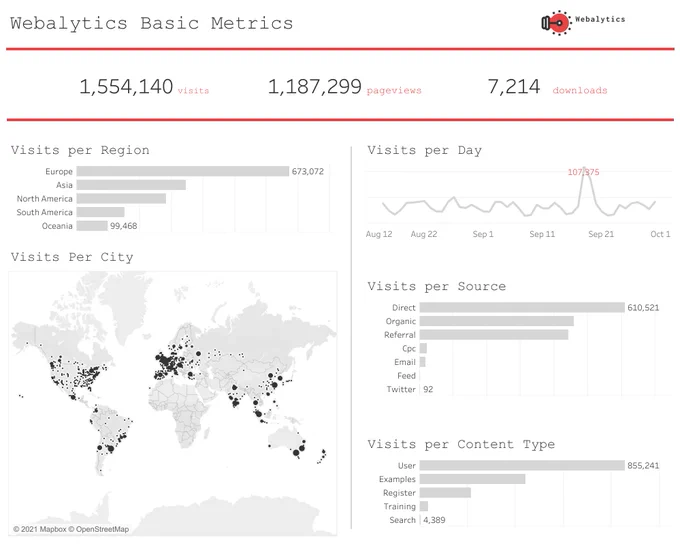Click the Visits per Region heading
Image resolution: width=680 pixels, height=544 pixels.
point(80,150)
